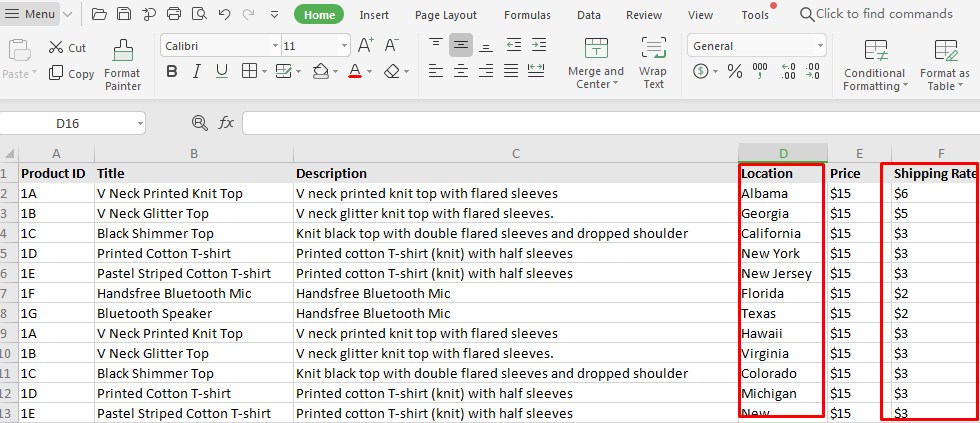Open the font size 11 dropdown
The image size is (980, 423).
coord(344,46)
